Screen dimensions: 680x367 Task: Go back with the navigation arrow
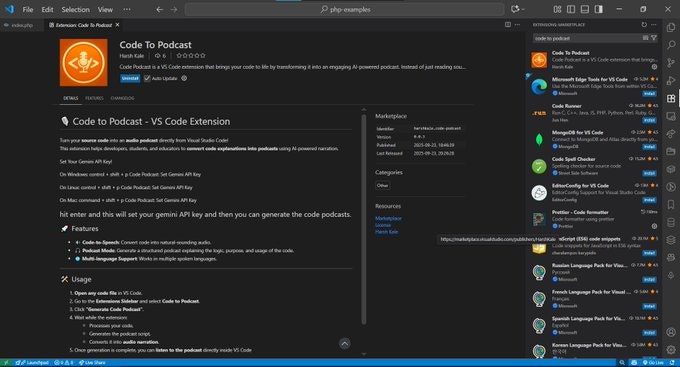[x=160, y=9]
